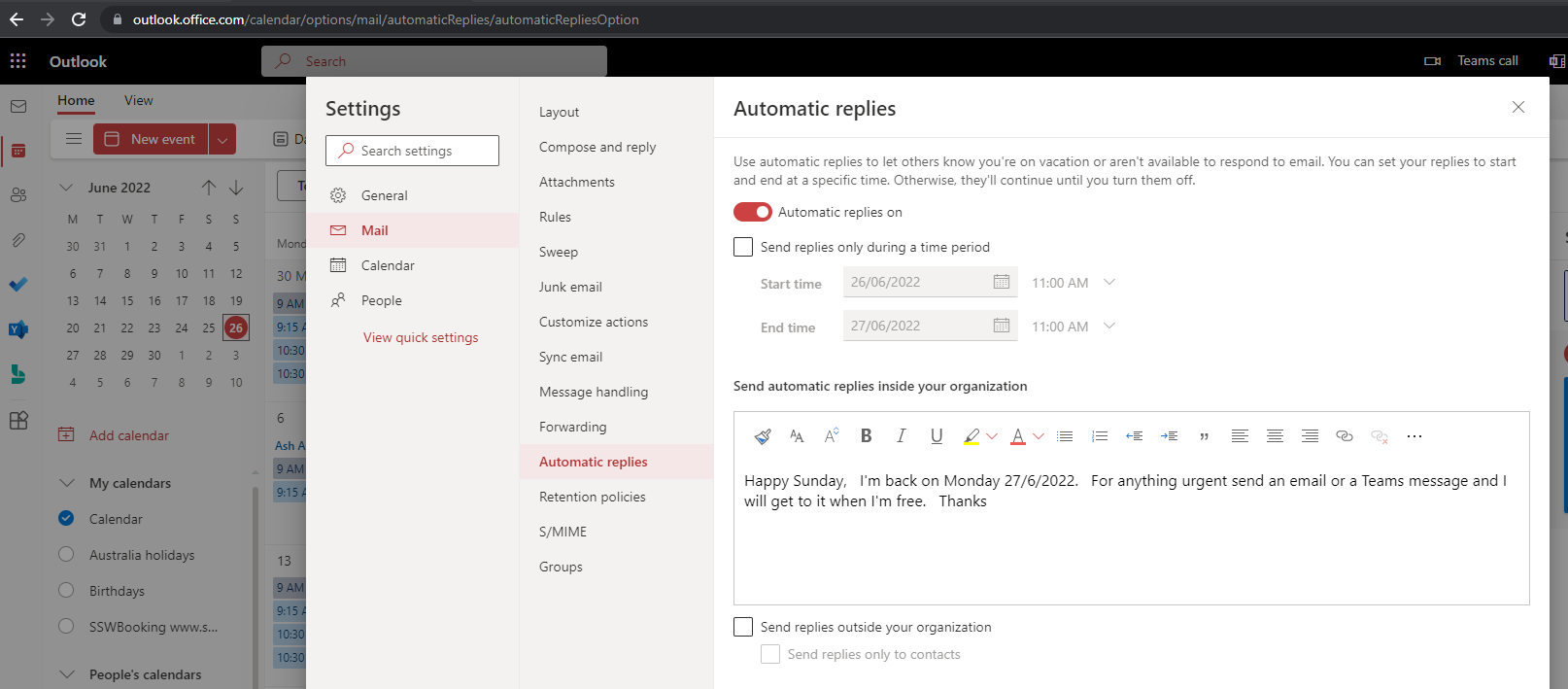
Task: Open the Forwarding settings page
Action: click(572, 427)
